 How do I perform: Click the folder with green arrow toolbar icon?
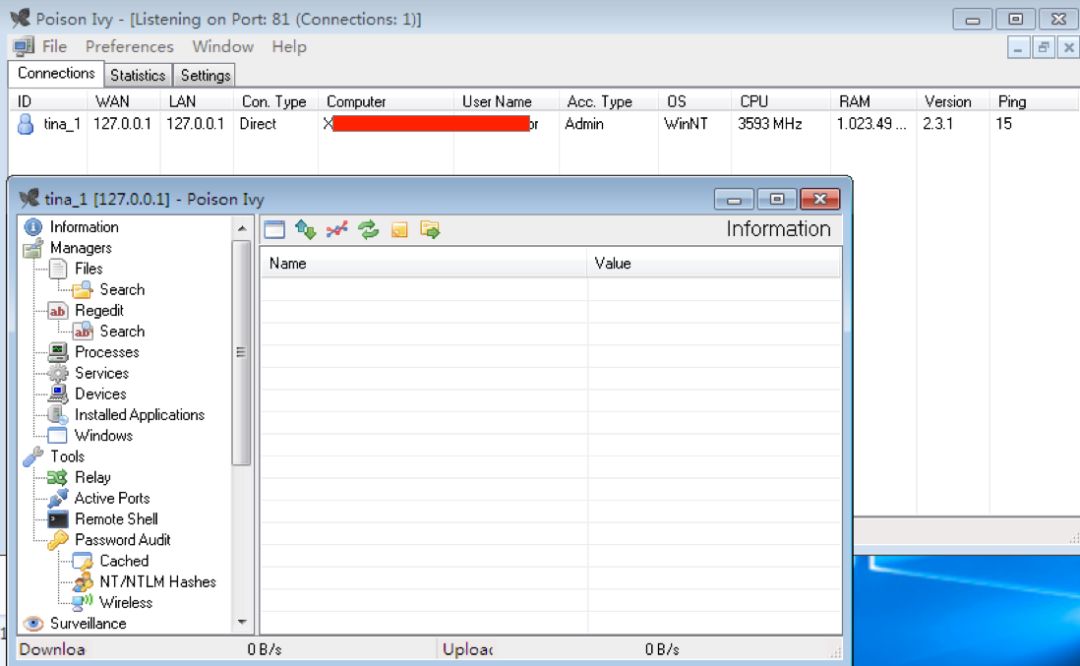[x=430, y=229]
